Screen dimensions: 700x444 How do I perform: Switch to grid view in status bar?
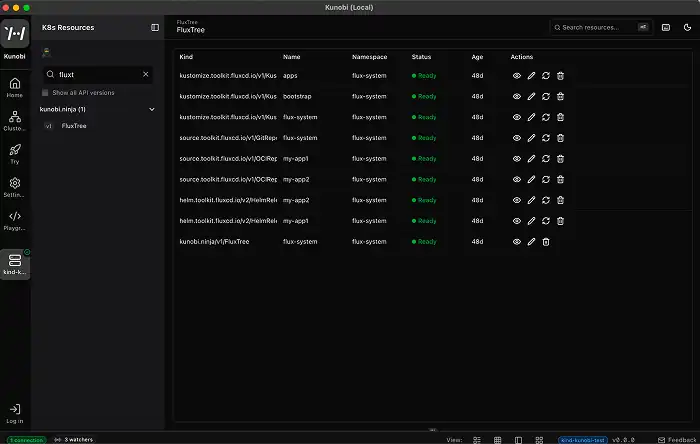point(539,440)
